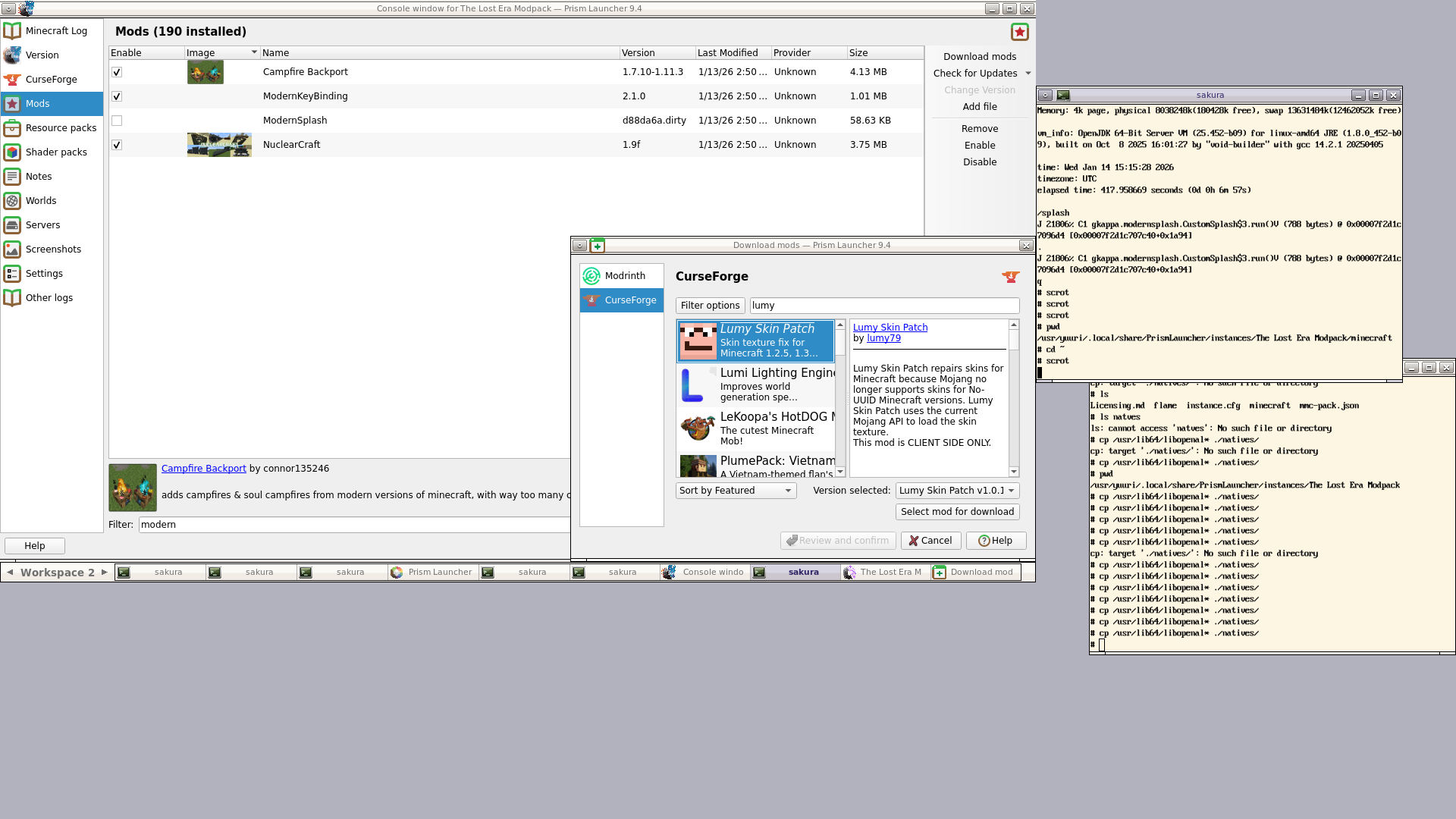Viewport: 1456px width, 819px height.
Task: Select the Lumy Skin Patch thumbnail
Action: click(x=698, y=341)
